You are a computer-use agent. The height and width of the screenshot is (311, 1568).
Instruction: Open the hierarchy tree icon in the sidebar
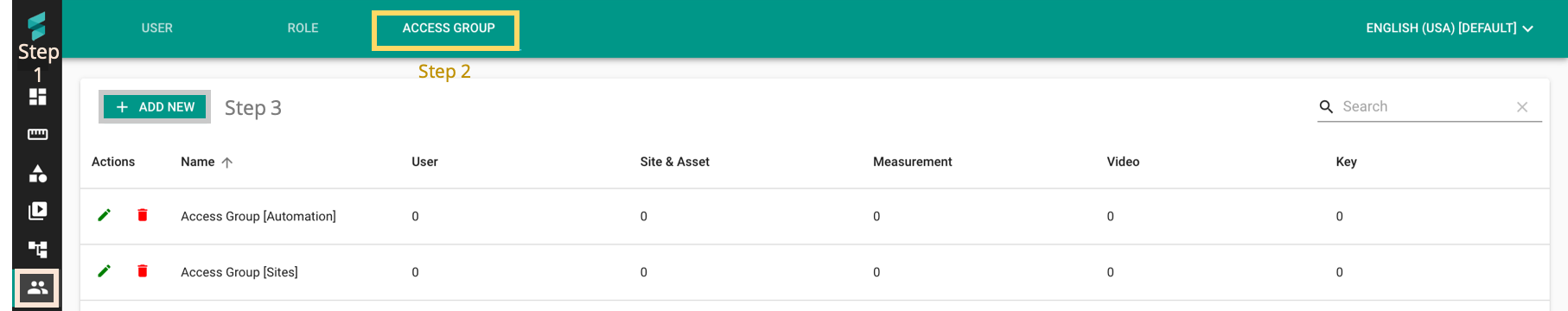coord(37,250)
